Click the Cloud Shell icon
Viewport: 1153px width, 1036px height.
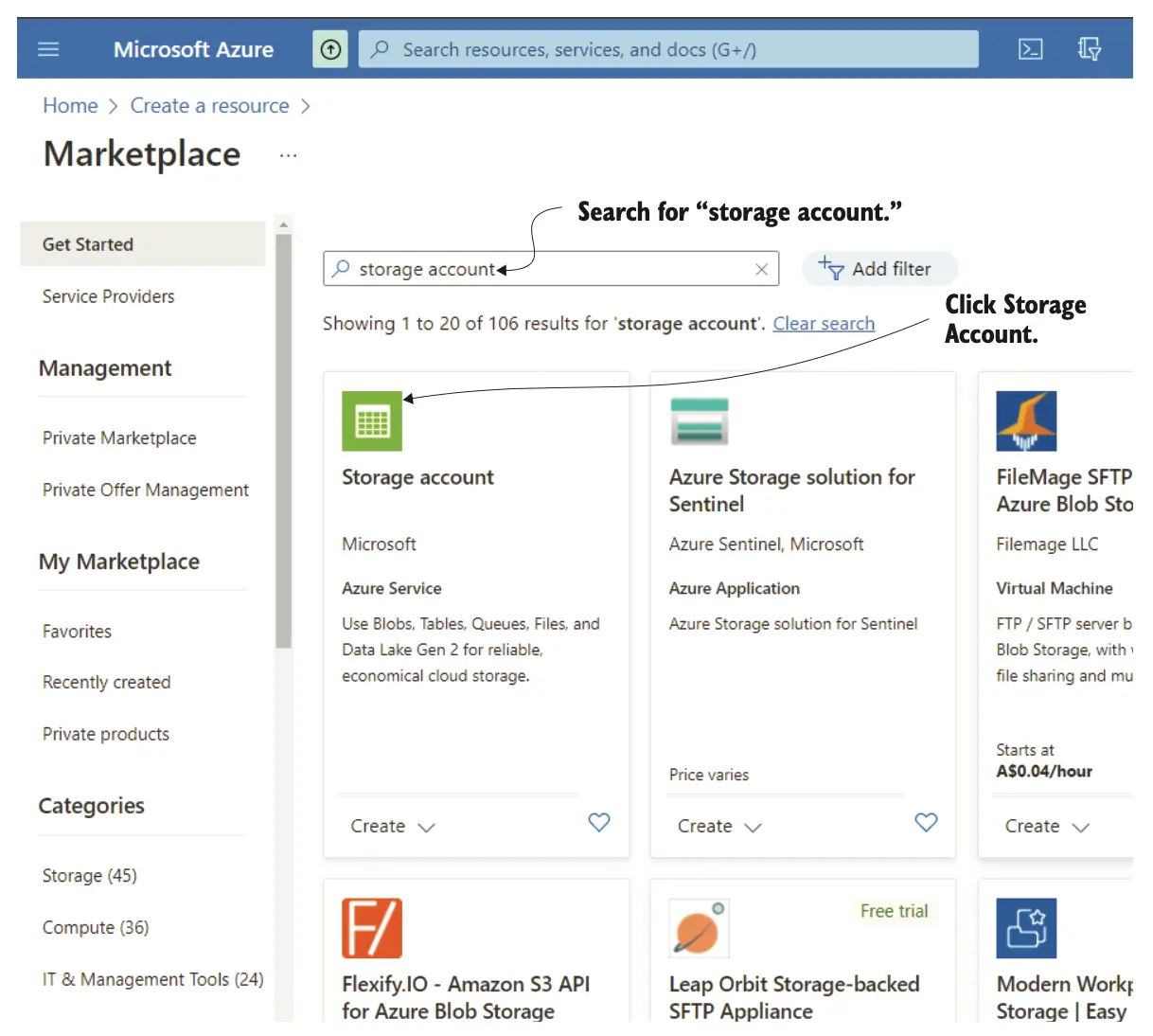coord(1030,49)
